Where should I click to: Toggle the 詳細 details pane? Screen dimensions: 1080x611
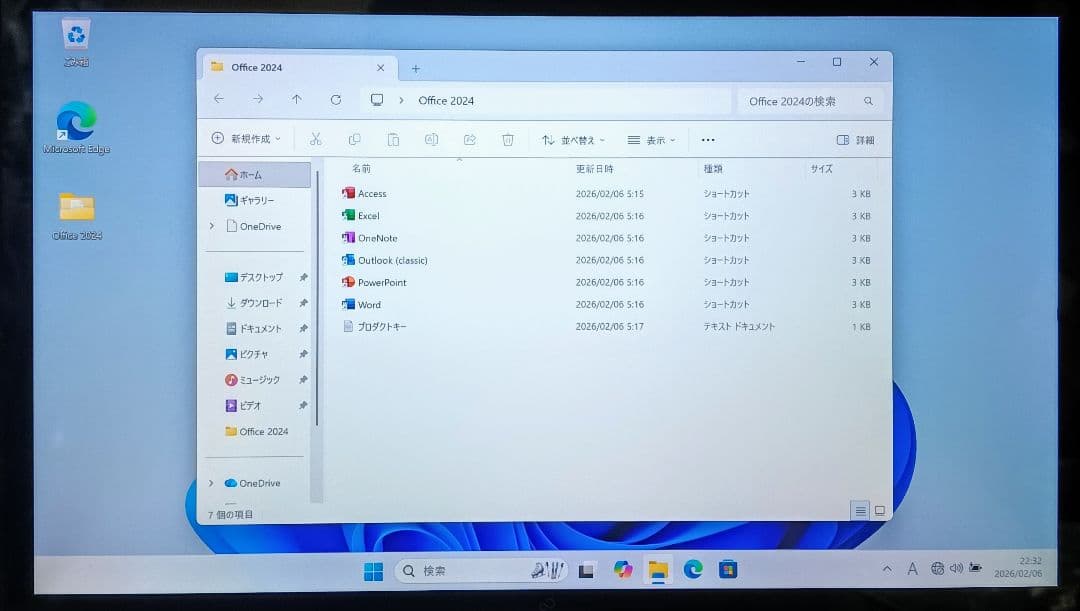(x=855, y=140)
